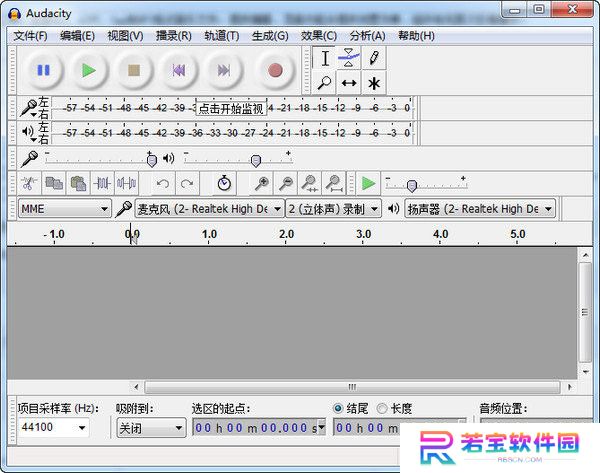The image size is (600, 473).
Task: Click the Audacity title bar headphone icon
Action: coord(14,14)
